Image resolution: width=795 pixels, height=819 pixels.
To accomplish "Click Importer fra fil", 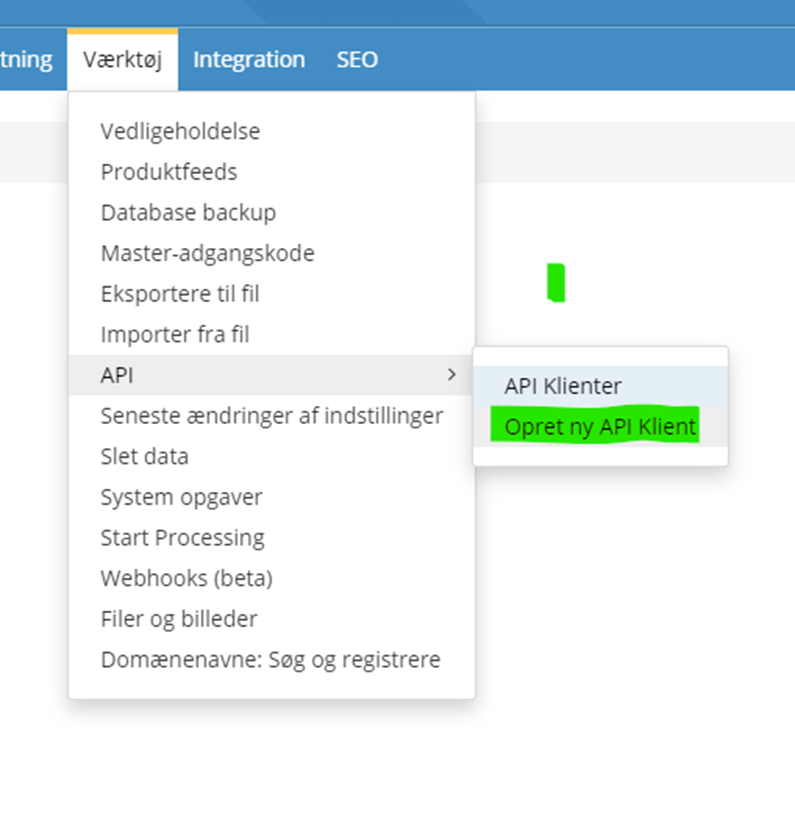I will click(175, 335).
